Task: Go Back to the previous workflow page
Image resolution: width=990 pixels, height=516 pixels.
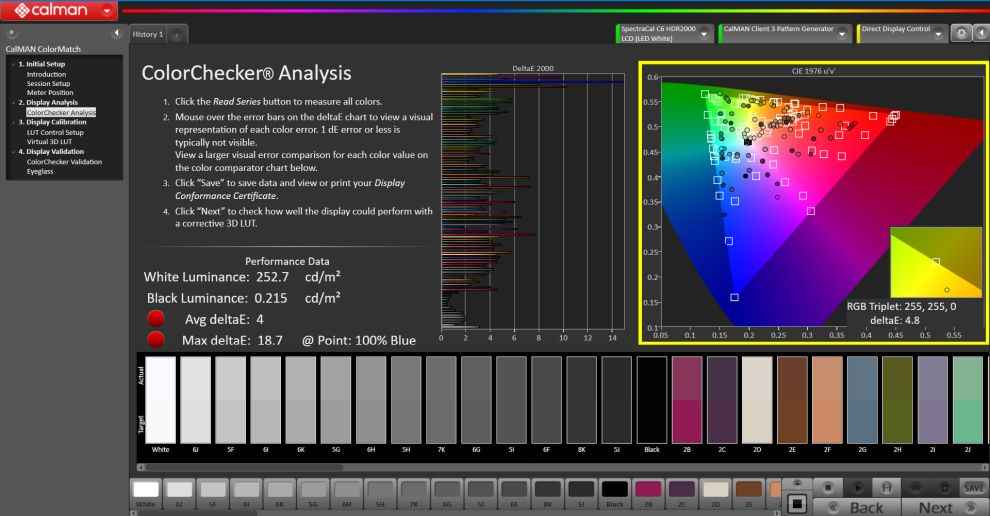Action: [857, 507]
